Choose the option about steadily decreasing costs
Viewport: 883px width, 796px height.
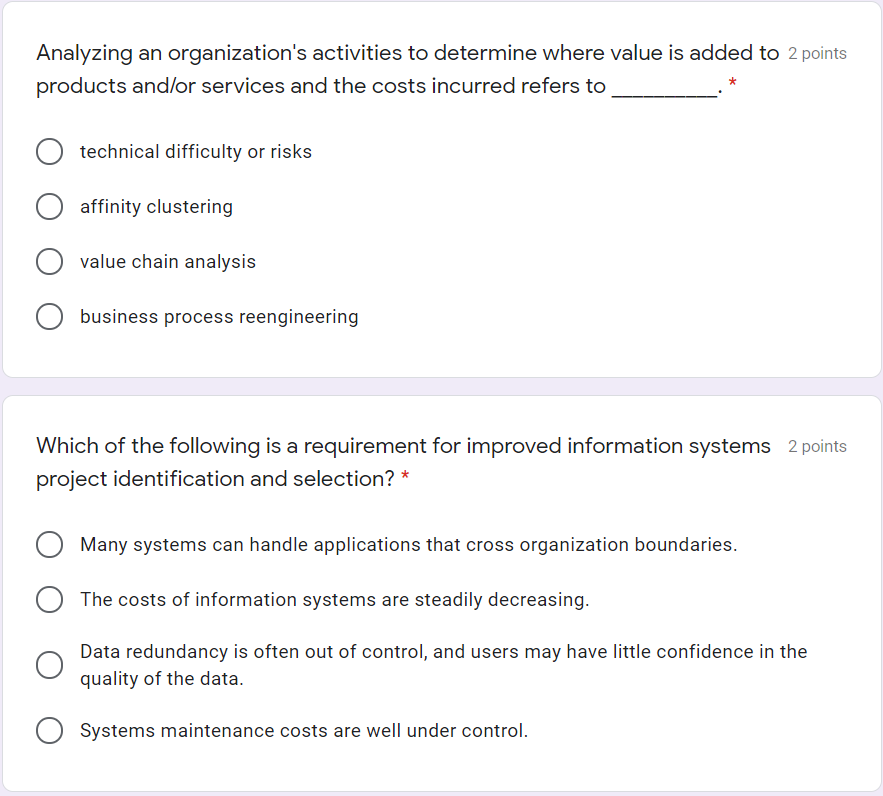click(x=49, y=599)
